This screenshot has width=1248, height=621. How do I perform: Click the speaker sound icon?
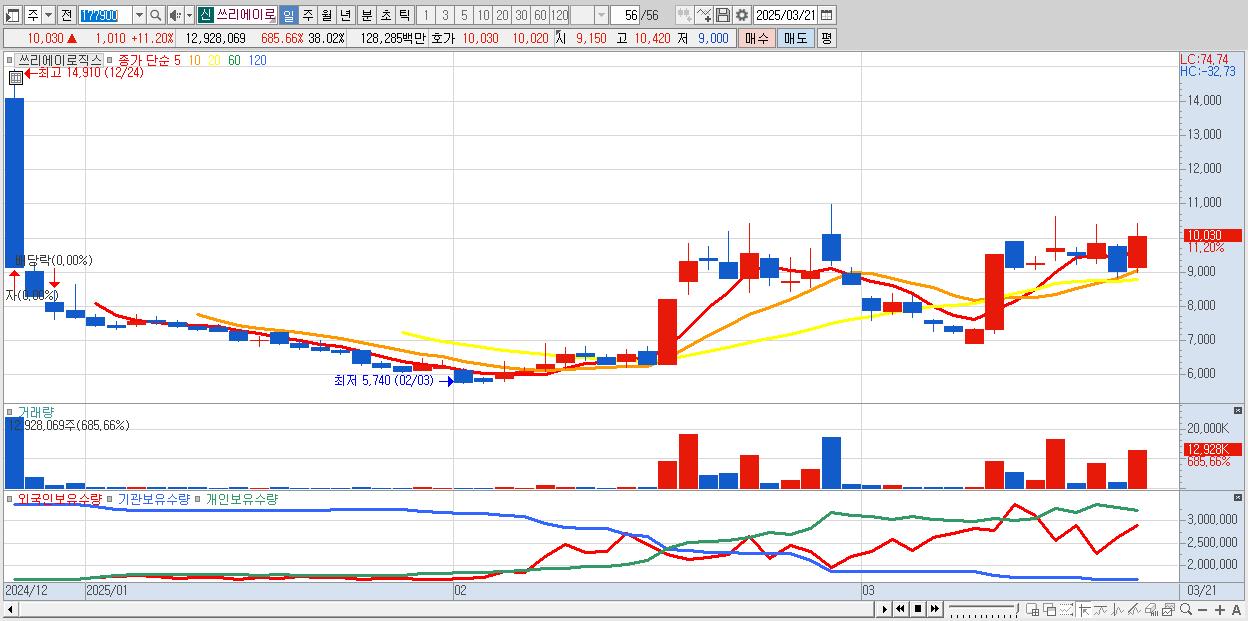point(175,15)
